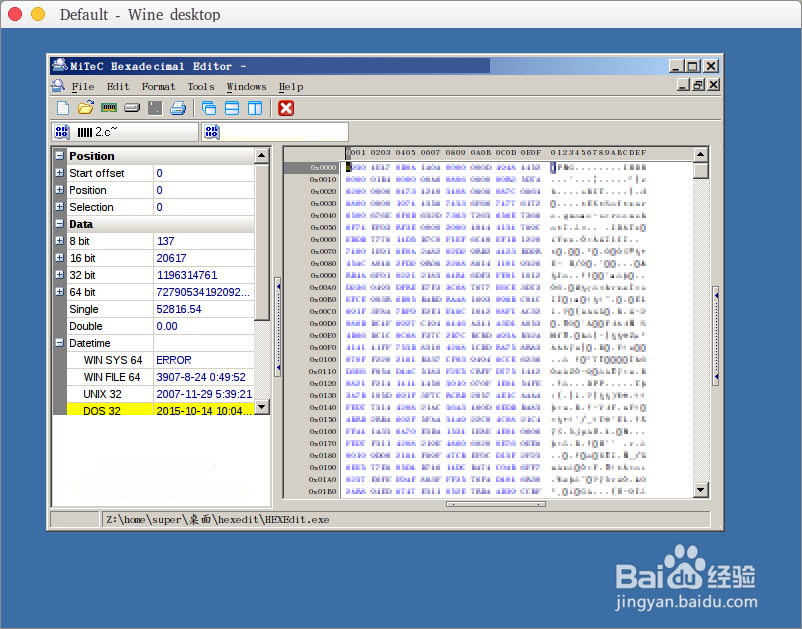Click the hex view scroll up arrow
Viewport: 802px width, 629px height.
tap(701, 154)
